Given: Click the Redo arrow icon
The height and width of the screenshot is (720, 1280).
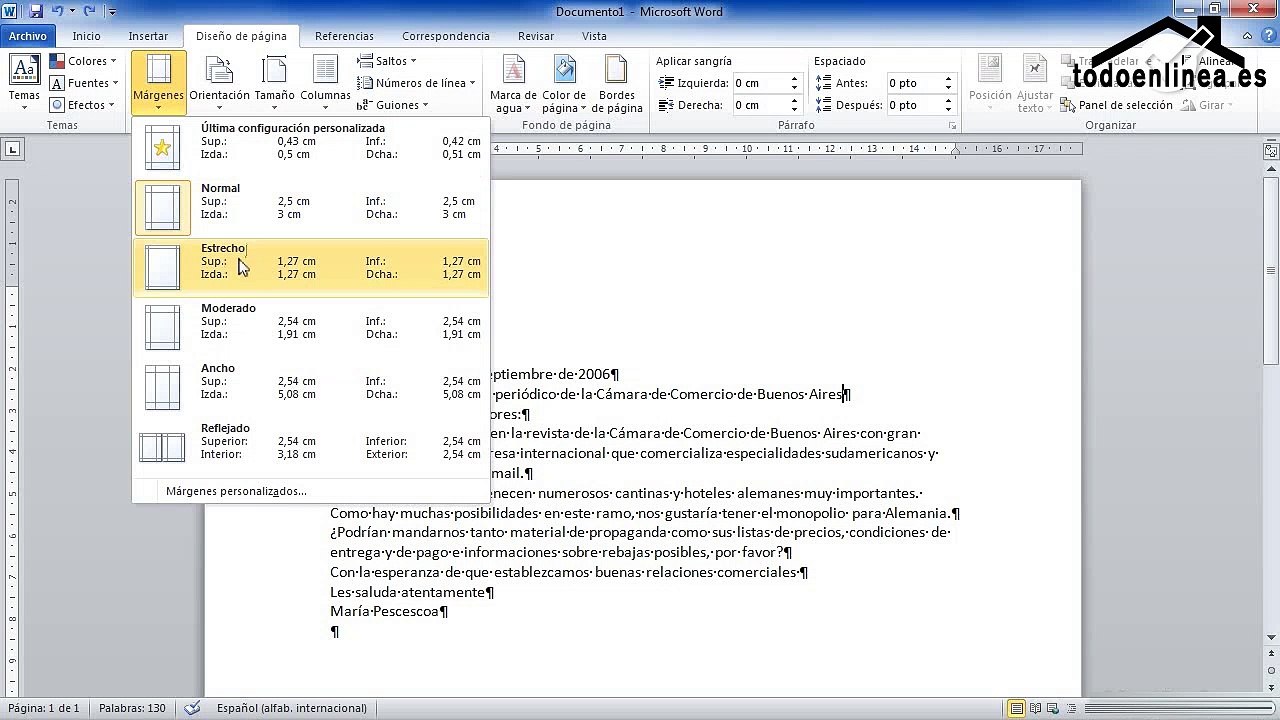Looking at the screenshot, I should click(x=89, y=11).
